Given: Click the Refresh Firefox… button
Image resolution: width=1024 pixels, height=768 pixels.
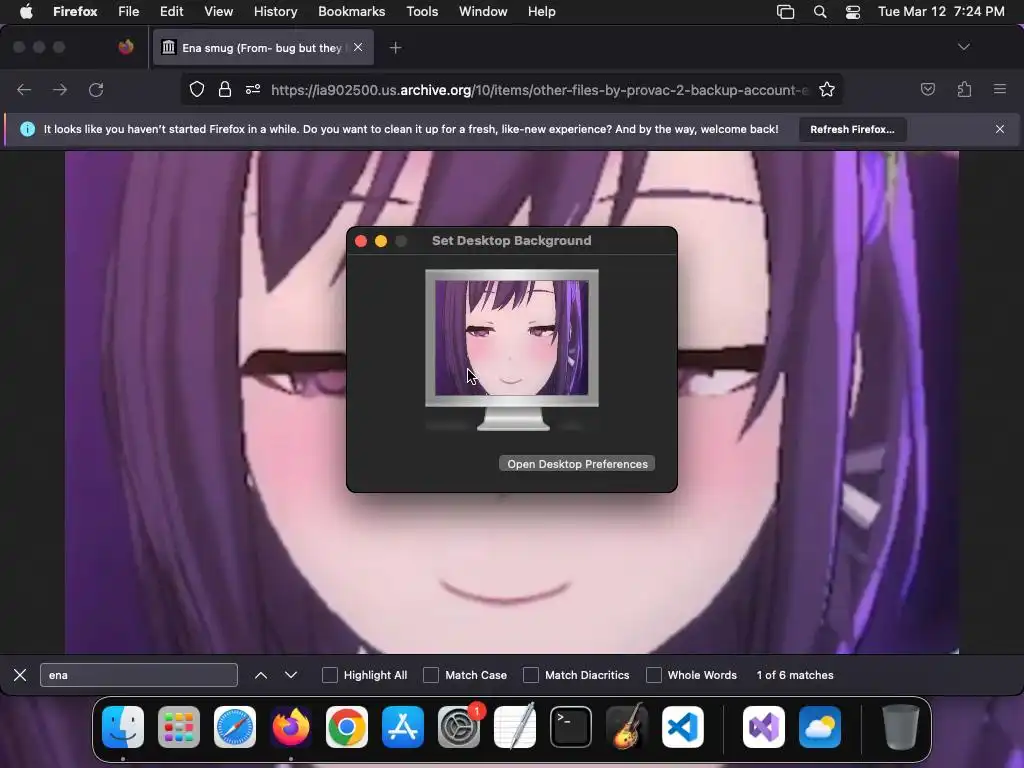Looking at the screenshot, I should [x=852, y=129].
